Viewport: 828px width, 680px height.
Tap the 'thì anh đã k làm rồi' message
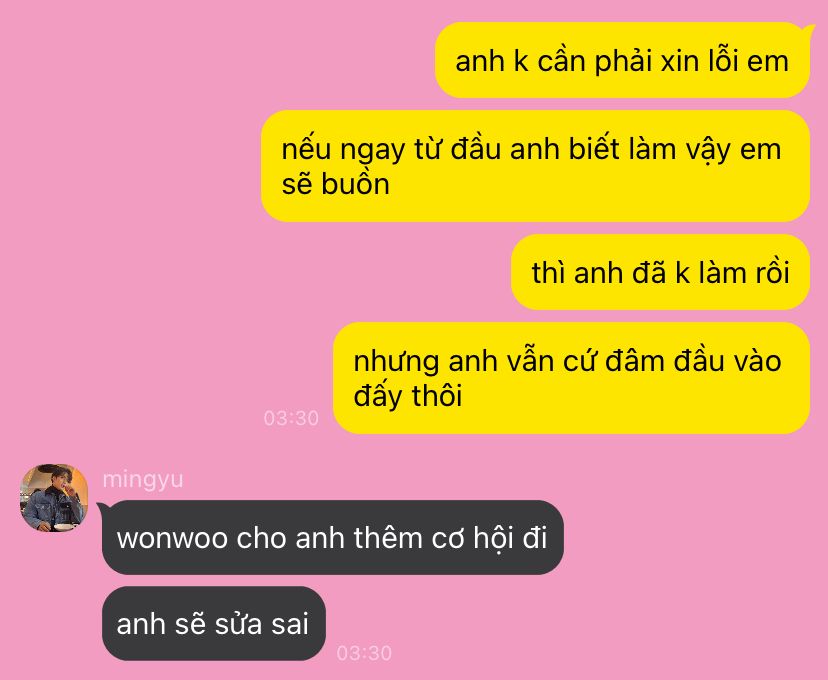[660, 272]
